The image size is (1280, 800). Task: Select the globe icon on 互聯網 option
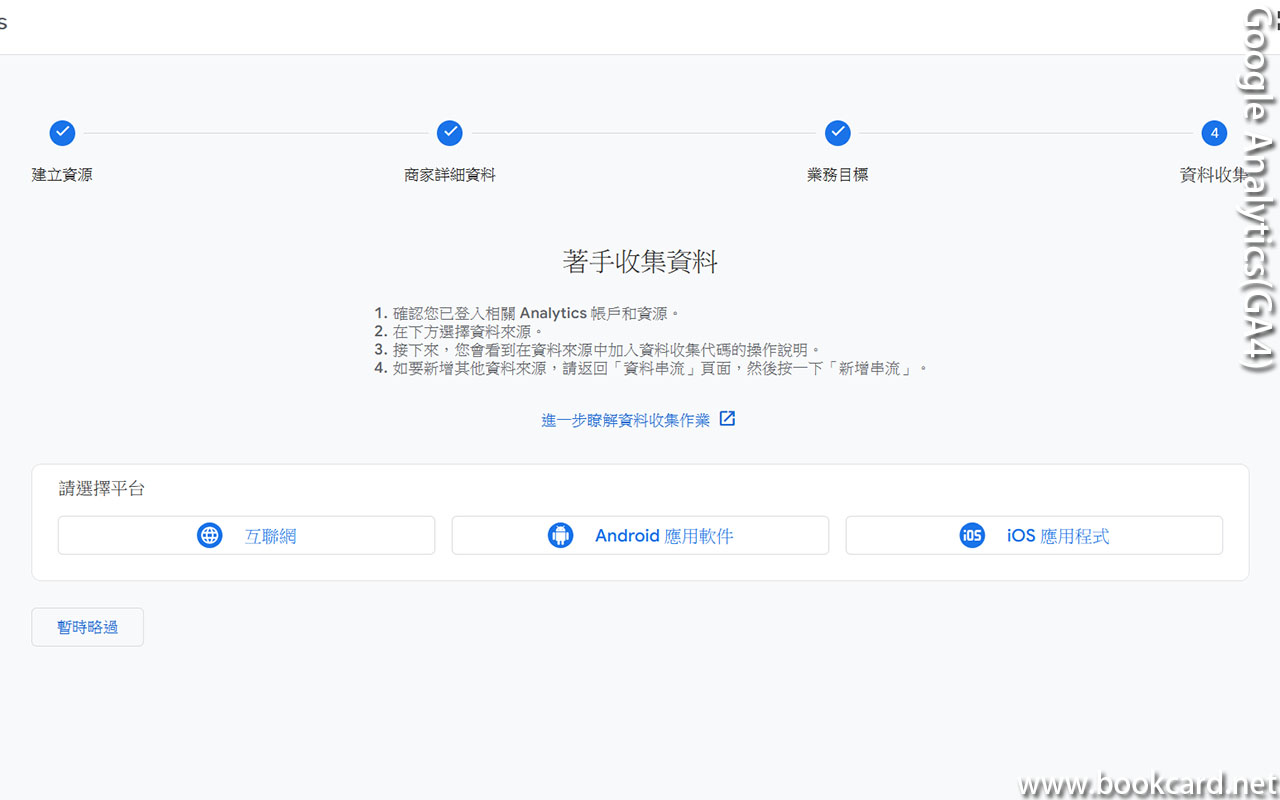coord(209,535)
